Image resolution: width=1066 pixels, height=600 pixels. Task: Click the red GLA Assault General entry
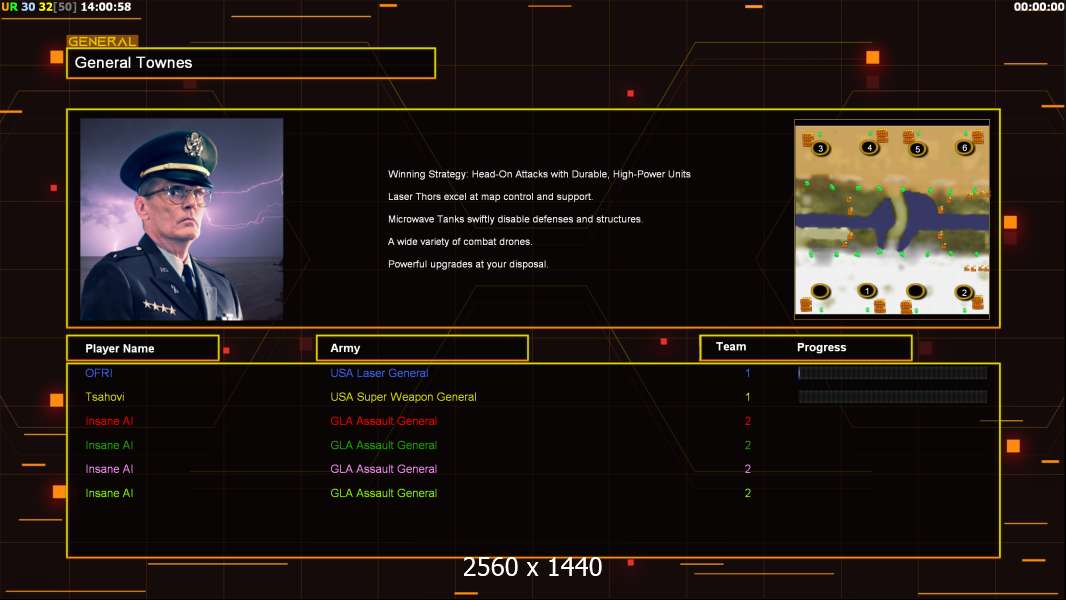tap(383, 421)
